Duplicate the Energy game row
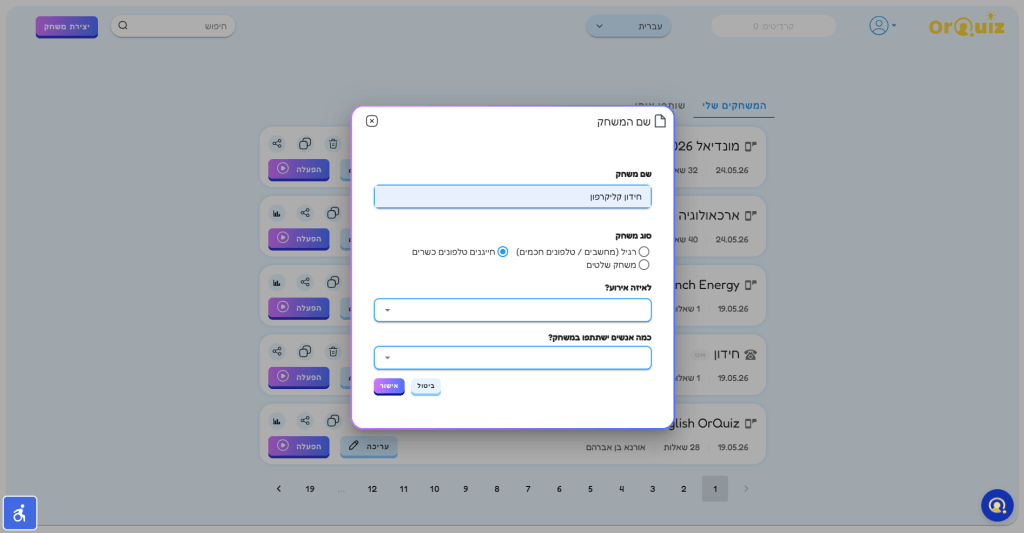 coord(333,282)
